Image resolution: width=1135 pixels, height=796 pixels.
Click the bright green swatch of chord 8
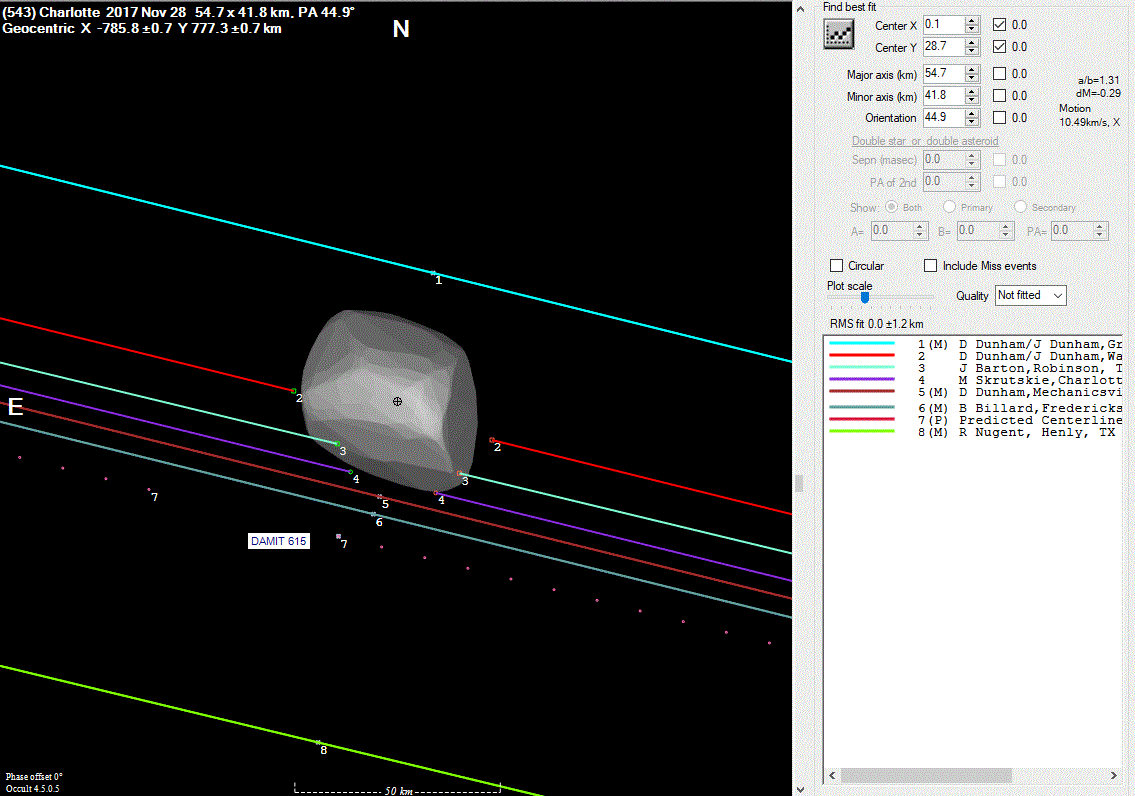pos(862,431)
